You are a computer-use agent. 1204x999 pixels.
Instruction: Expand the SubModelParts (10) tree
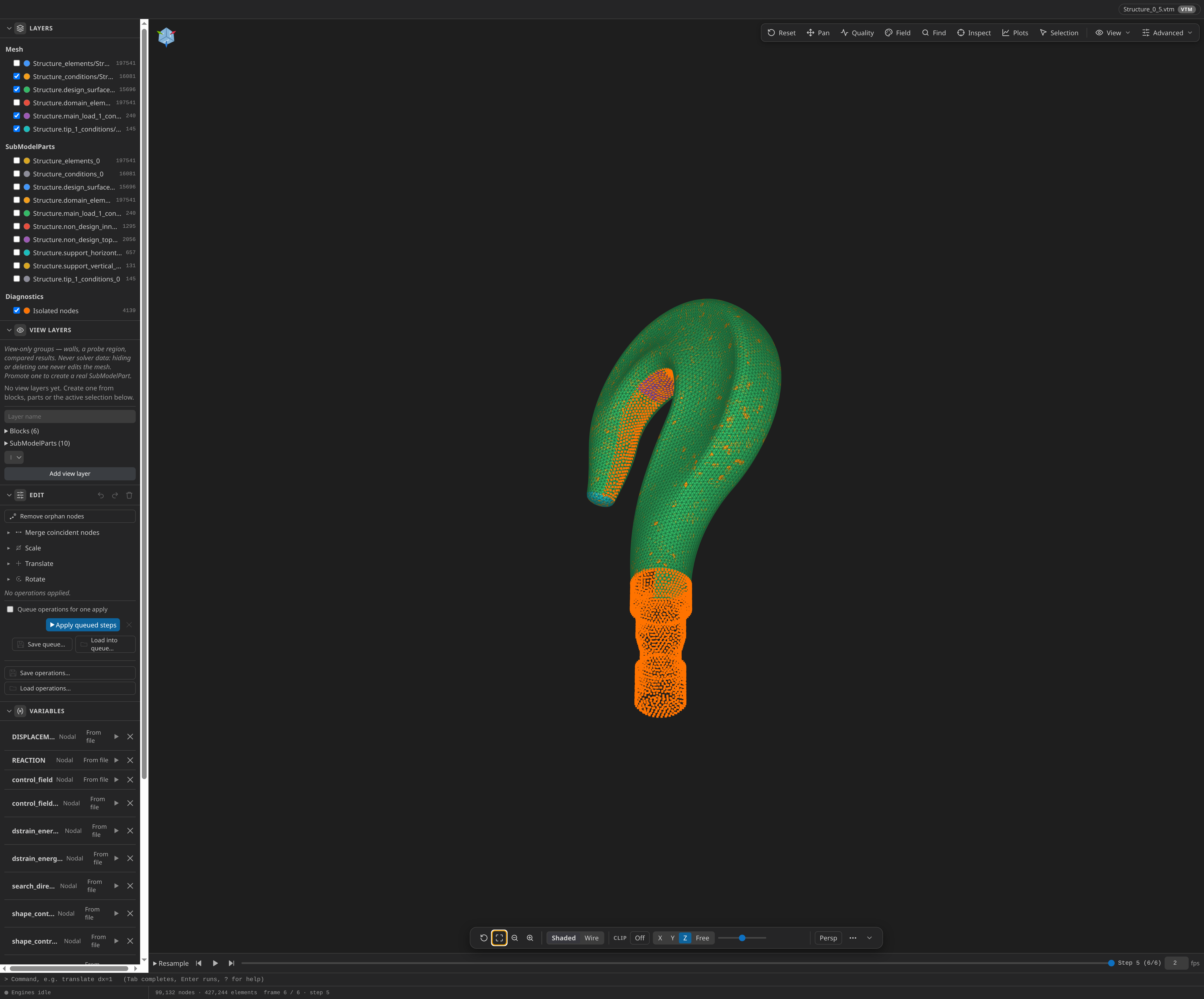(37, 443)
